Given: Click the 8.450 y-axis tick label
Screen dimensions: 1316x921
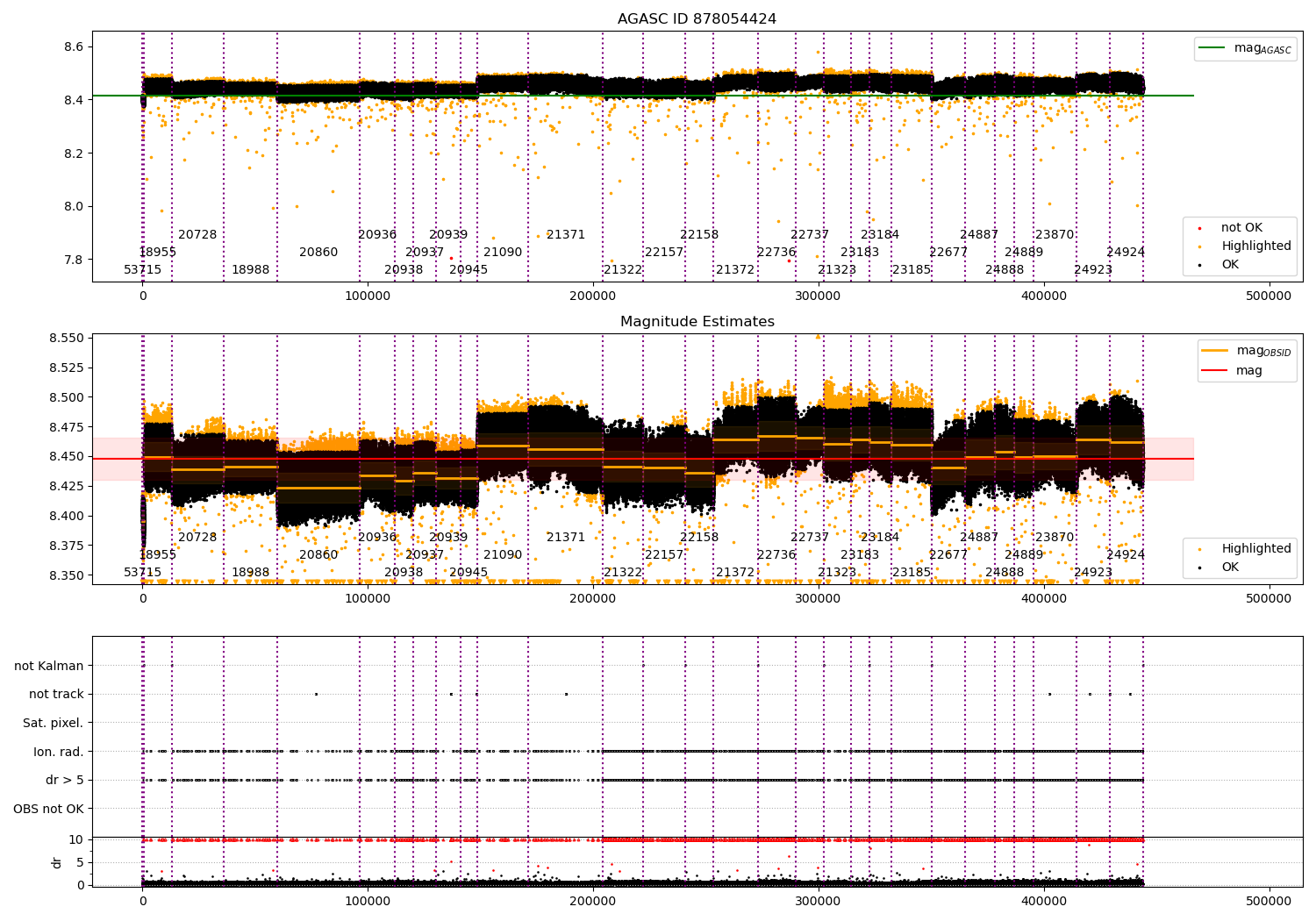Looking at the screenshot, I should click(66, 457).
